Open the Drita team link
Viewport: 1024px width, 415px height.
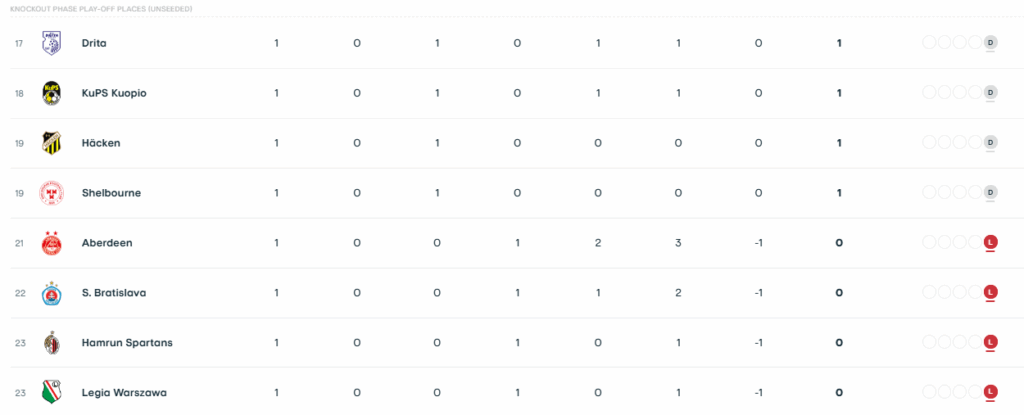pos(94,43)
